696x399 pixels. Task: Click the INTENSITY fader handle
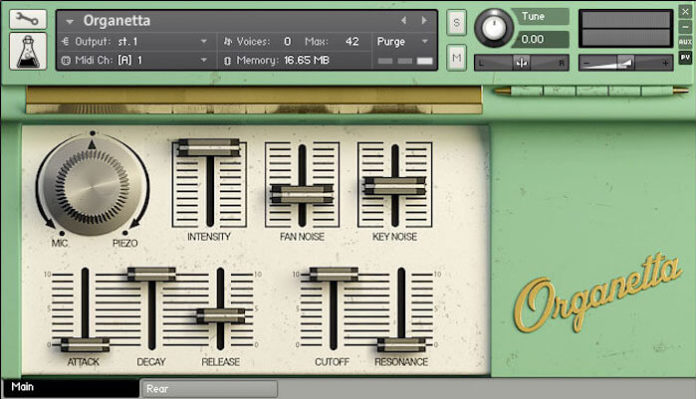(x=209, y=147)
